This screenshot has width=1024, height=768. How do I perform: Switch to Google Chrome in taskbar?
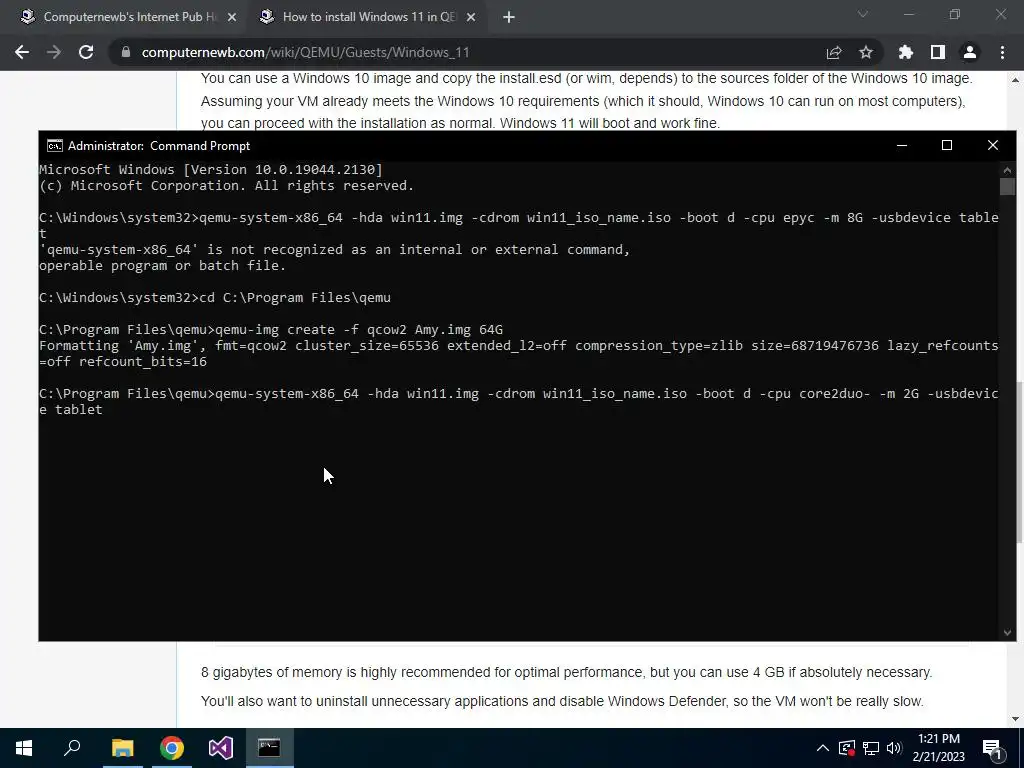pos(172,748)
